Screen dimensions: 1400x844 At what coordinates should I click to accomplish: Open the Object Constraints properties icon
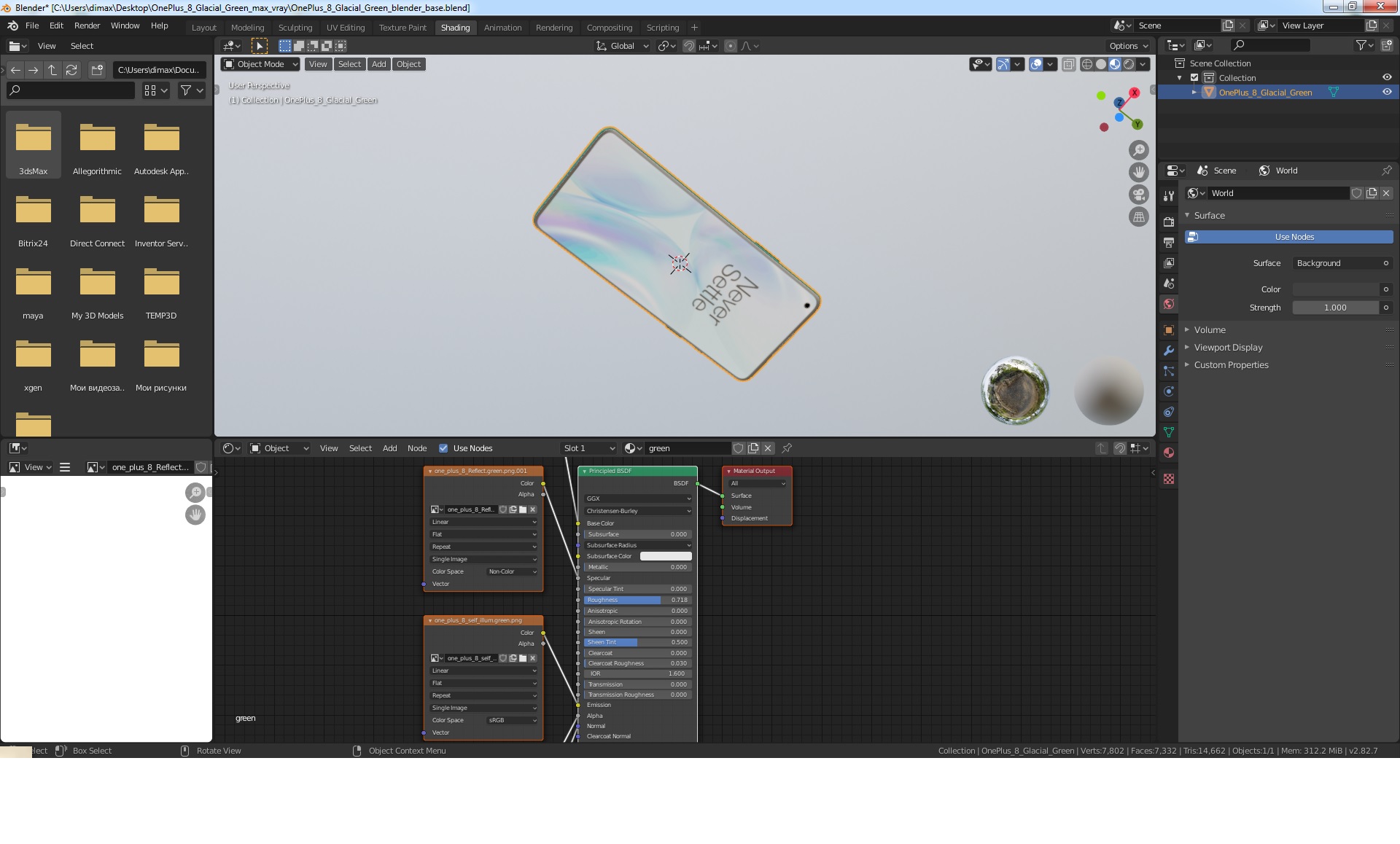point(1169,412)
